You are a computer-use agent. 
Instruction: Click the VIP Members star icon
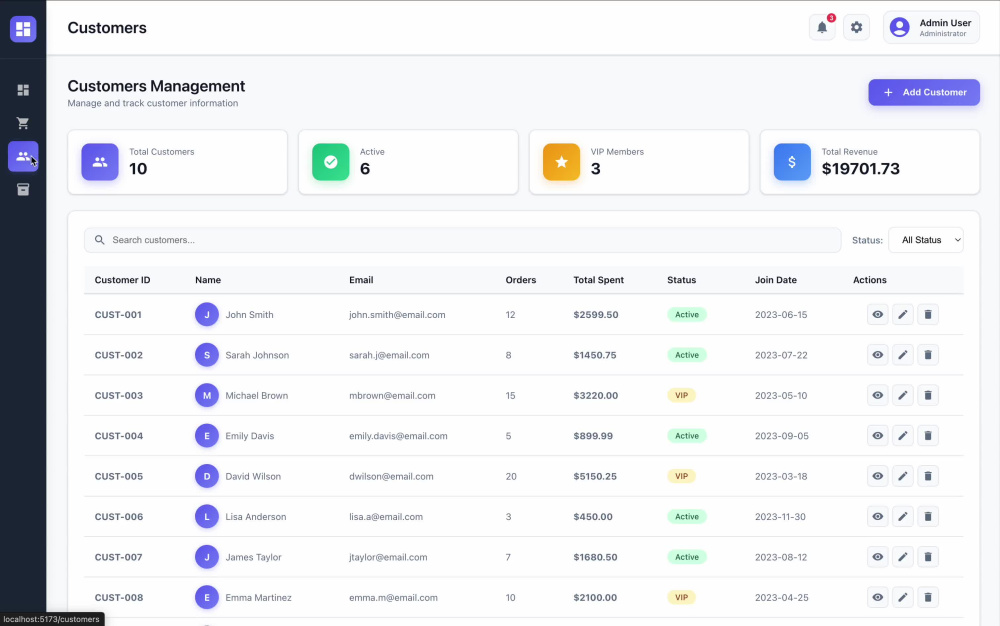(561, 162)
